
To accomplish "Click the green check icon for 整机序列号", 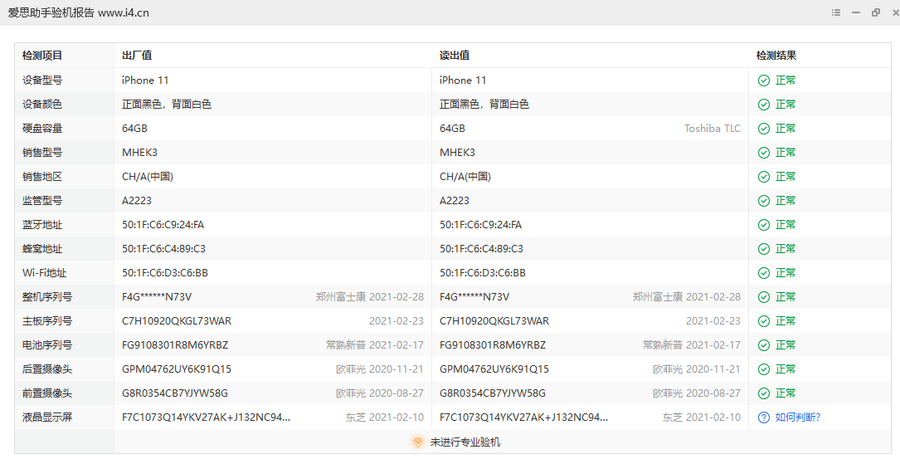I will click(764, 297).
